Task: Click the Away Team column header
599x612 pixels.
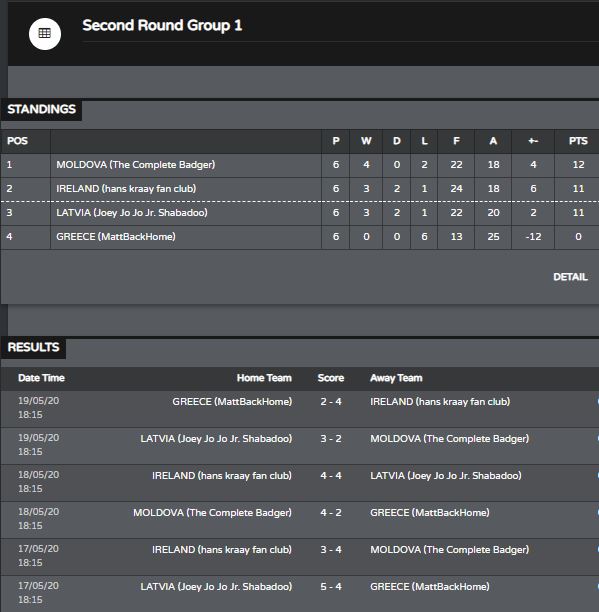Action: click(x=396, y=378)
